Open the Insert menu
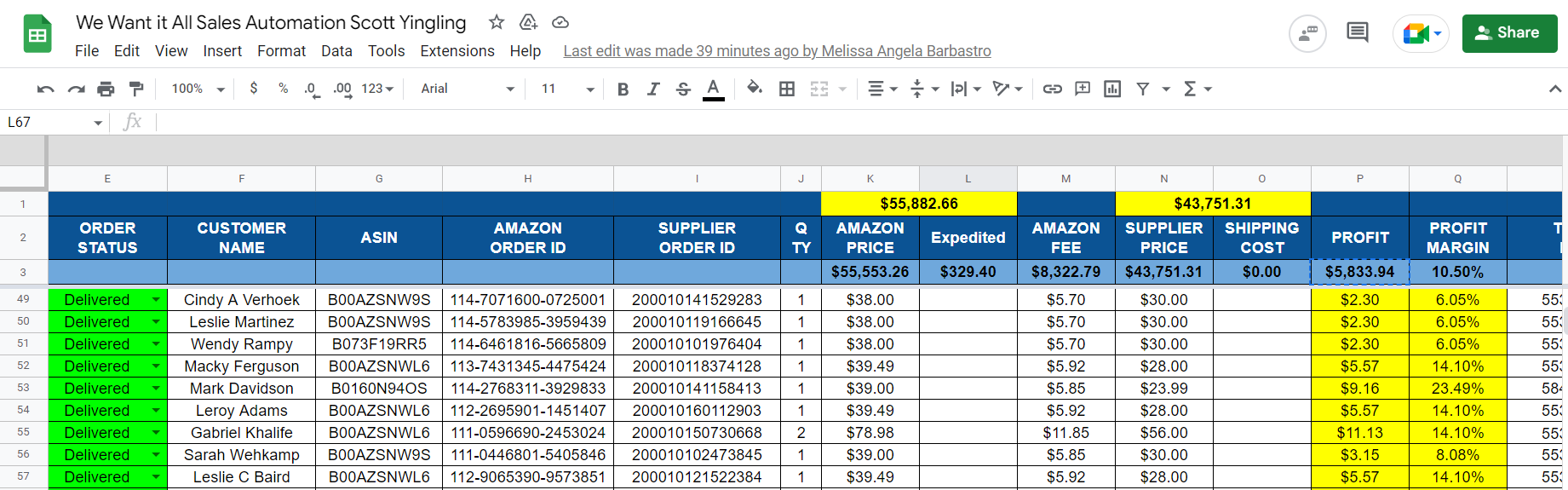 [x=222, y=51]
